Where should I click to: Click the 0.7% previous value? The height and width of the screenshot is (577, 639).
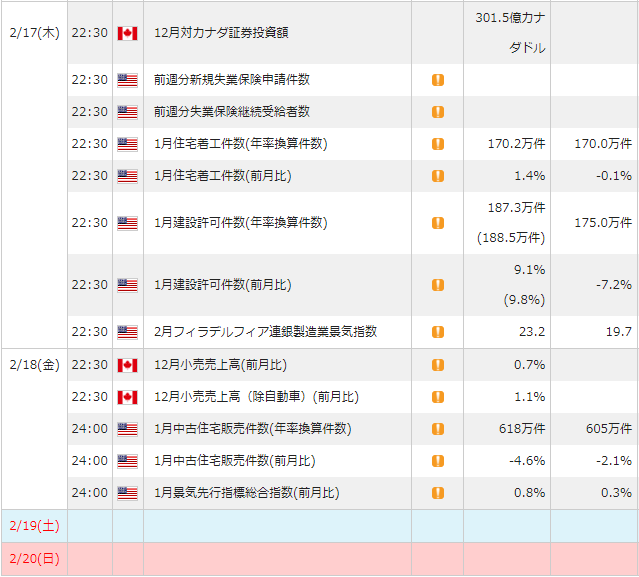tap(529, 365)
